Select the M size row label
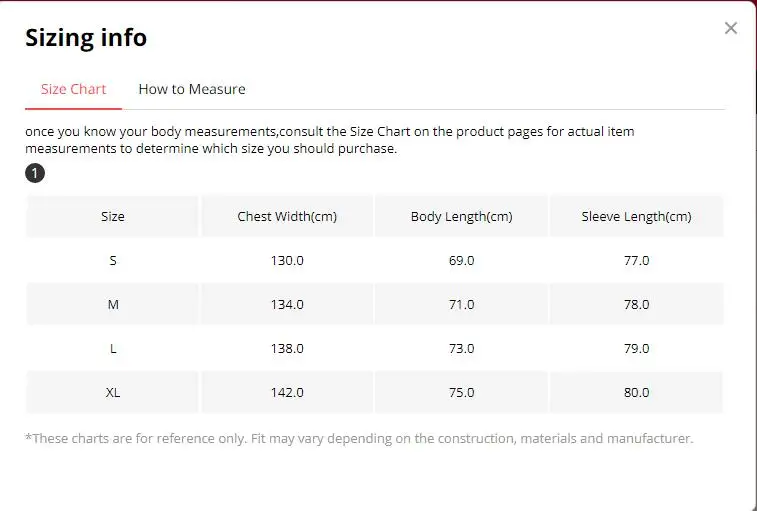The image size is (757, 511). pyautogui.click(x=113, y=305)
